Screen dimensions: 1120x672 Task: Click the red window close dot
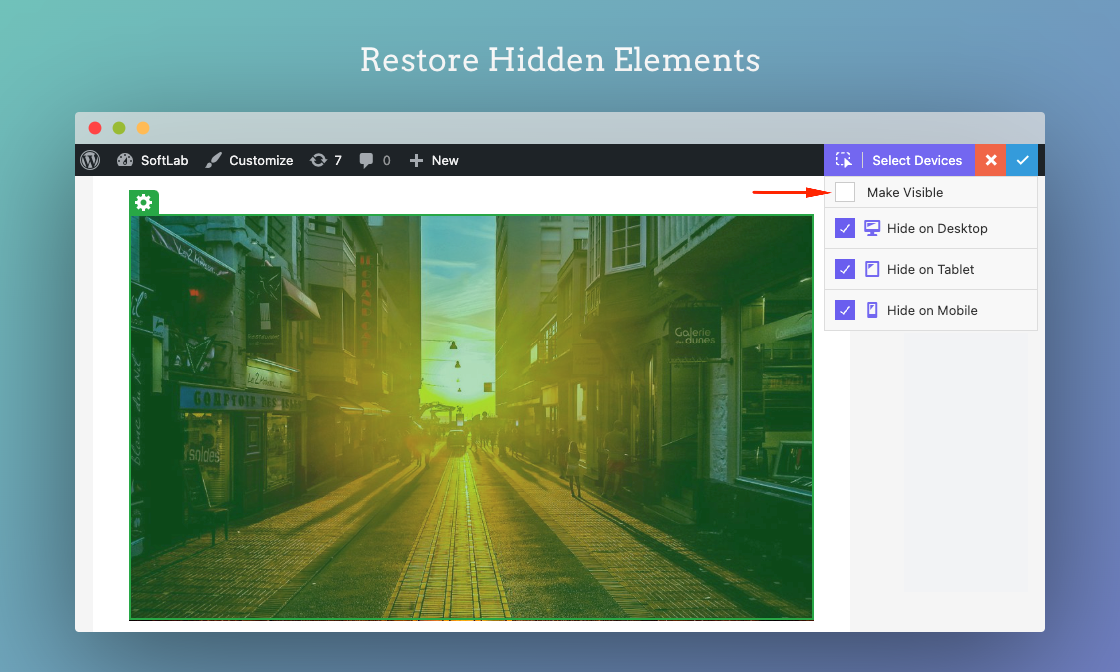(95, 128)
